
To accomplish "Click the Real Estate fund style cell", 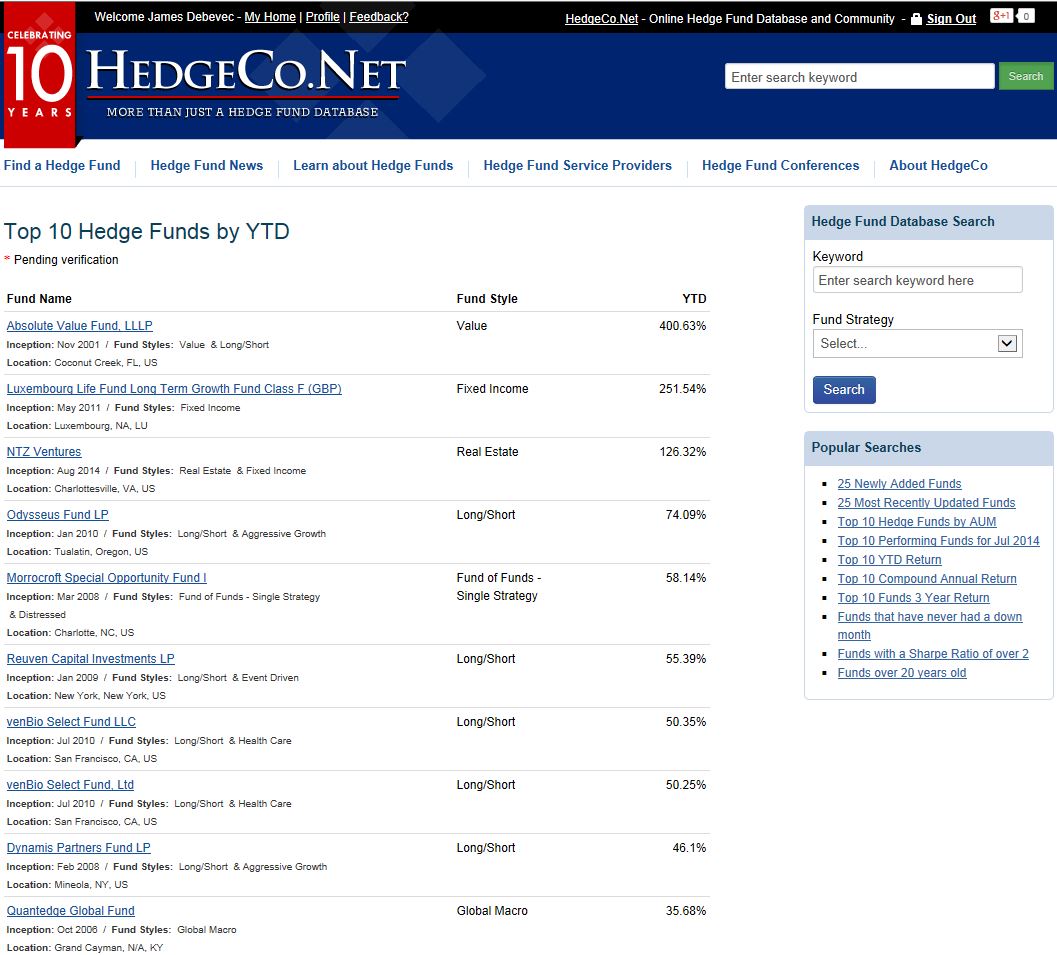I will click(x=487, y=452).
